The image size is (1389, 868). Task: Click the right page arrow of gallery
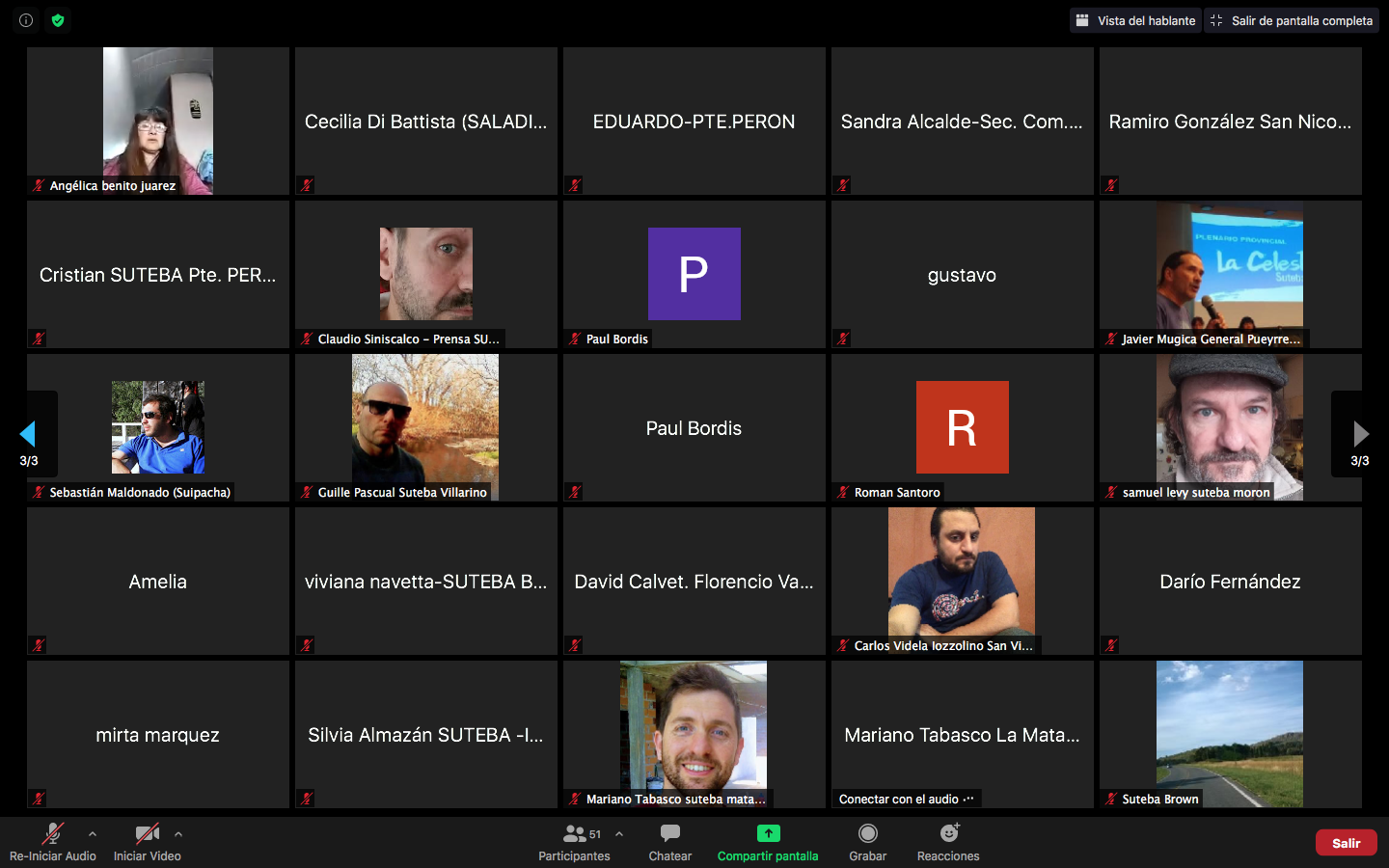[x=1360, y=434]
